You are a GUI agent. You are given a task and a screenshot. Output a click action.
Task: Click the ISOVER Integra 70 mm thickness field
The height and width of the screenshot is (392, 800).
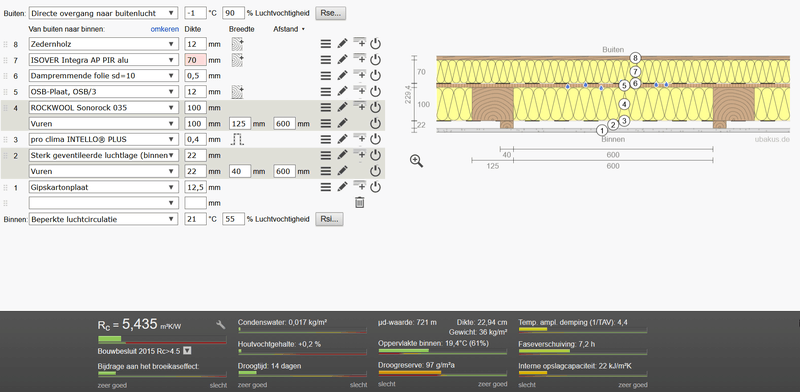point(195,60)
